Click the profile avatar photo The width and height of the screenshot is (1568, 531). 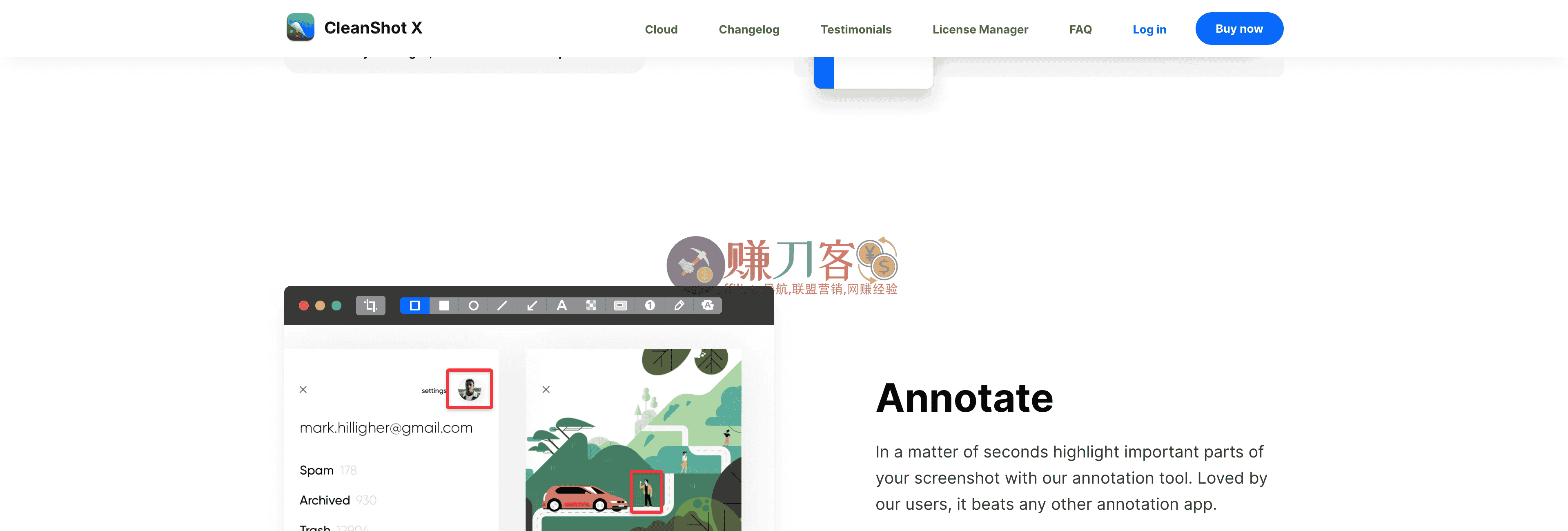click(x=469, y=388)
